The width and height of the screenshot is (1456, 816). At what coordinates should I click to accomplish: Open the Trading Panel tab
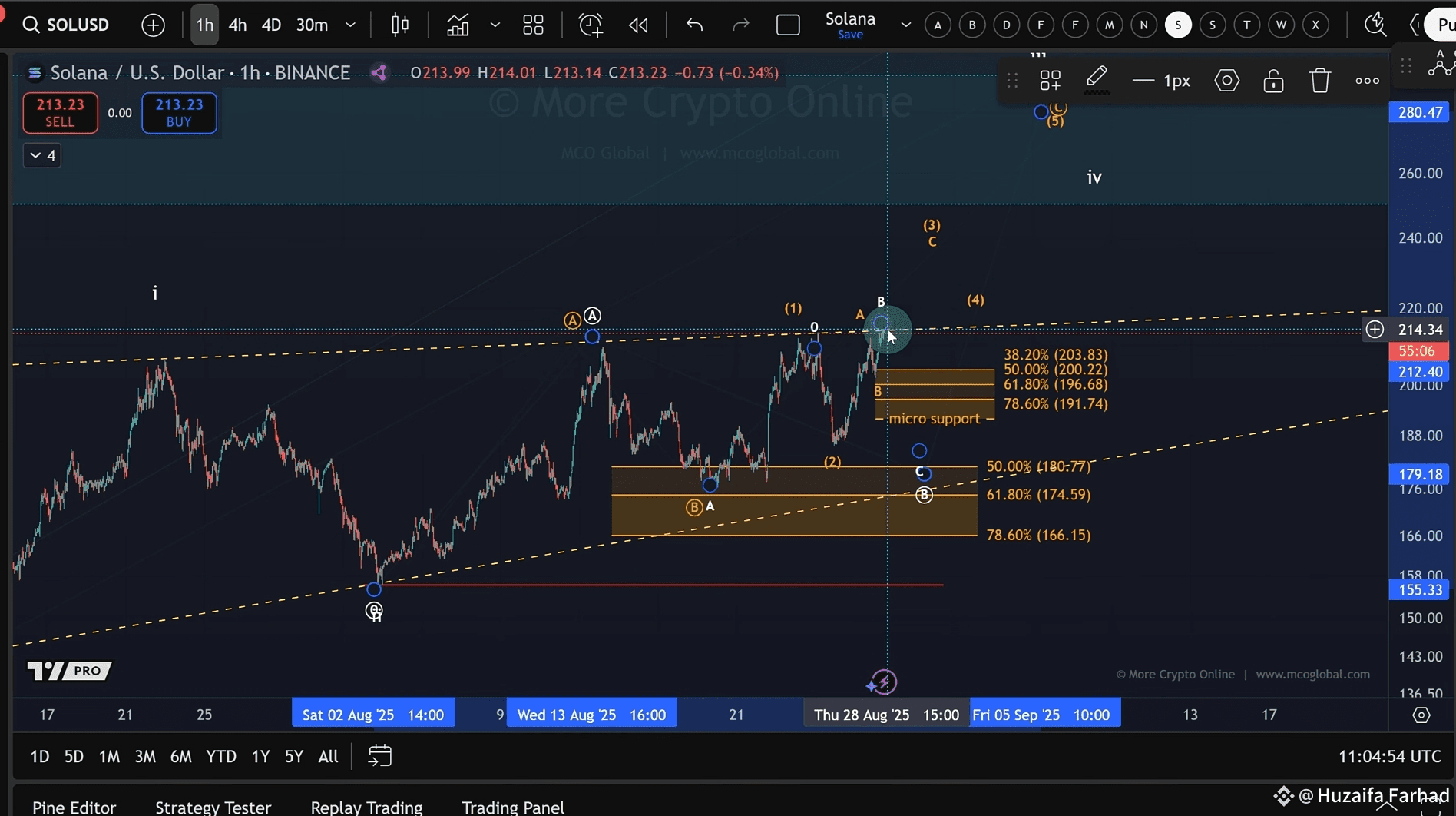(x=513, y=807)
